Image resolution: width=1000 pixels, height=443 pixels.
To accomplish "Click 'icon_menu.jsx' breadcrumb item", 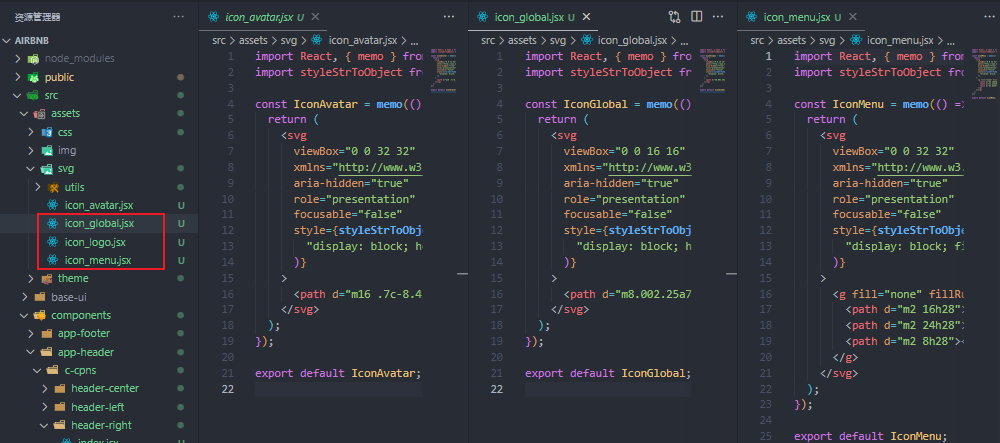I will click(x=902, y=40).
